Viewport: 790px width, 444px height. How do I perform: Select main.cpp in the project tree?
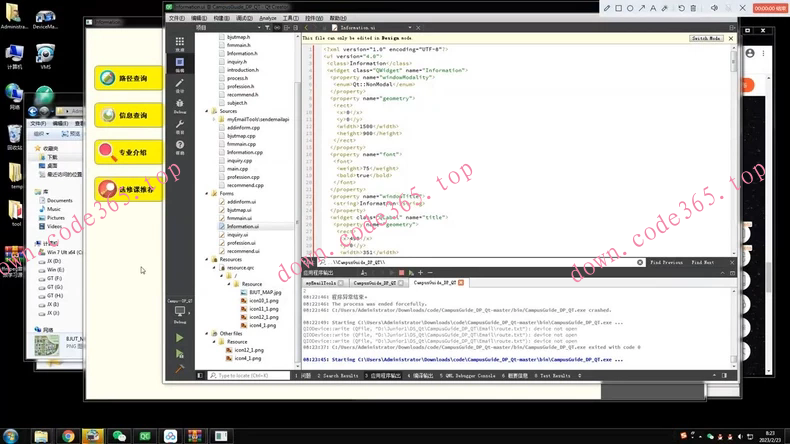[x=237, y=169]
